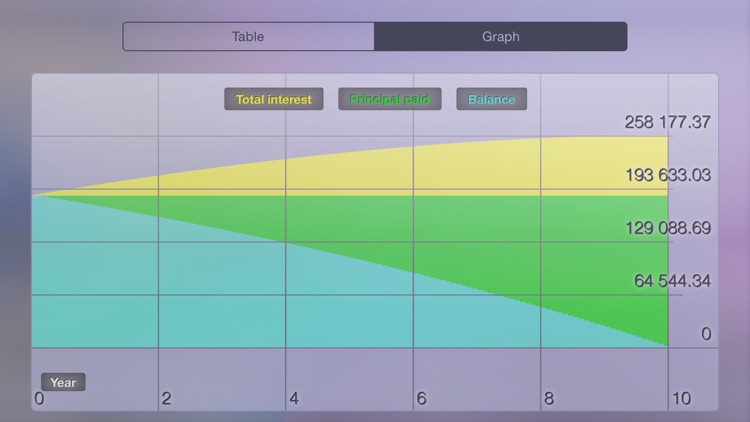
Task: Click year 4 on the horizontal axis
Action: pyautogui.click(x=294, y=399)
